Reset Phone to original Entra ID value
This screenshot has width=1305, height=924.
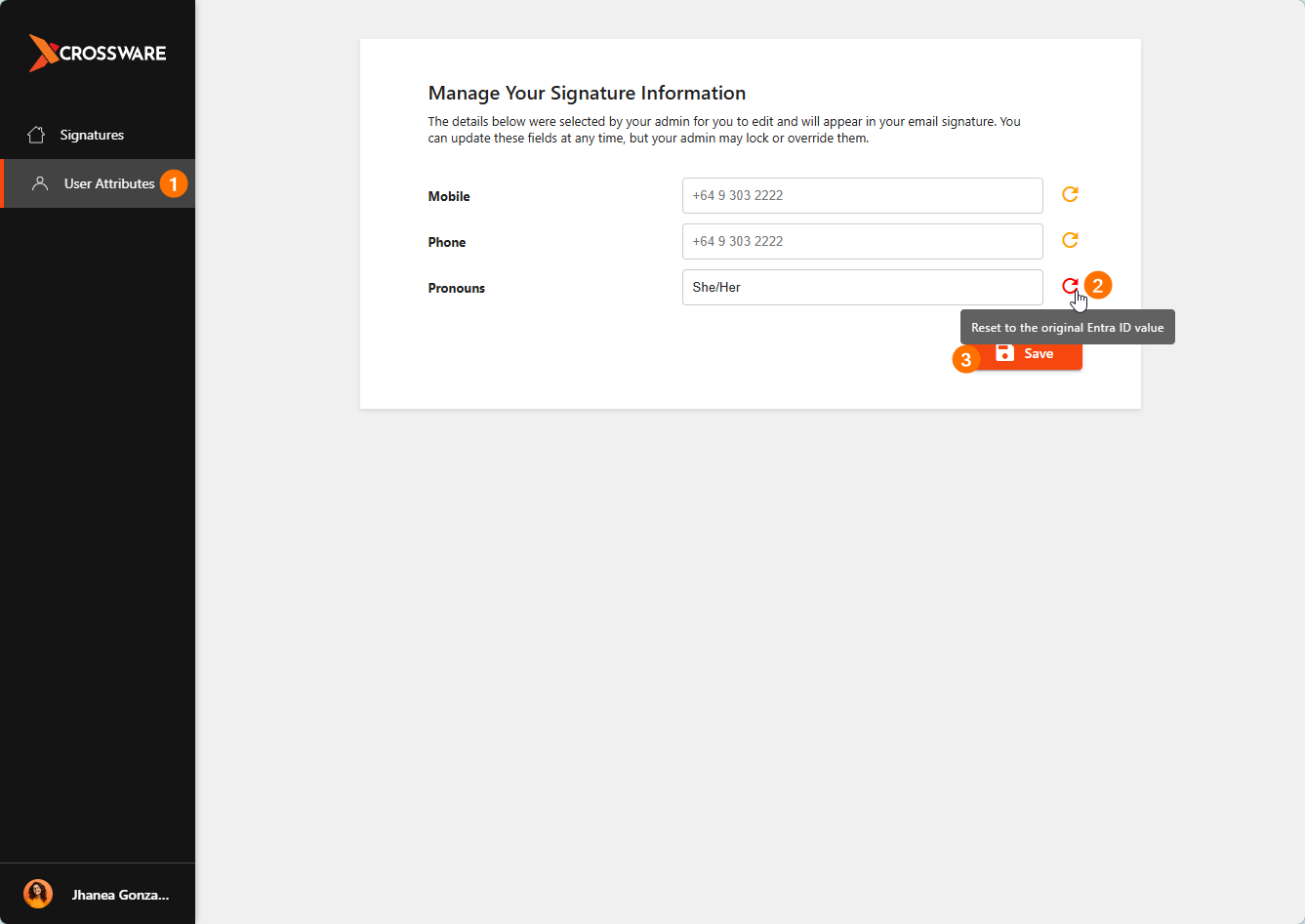(1070, 240)
